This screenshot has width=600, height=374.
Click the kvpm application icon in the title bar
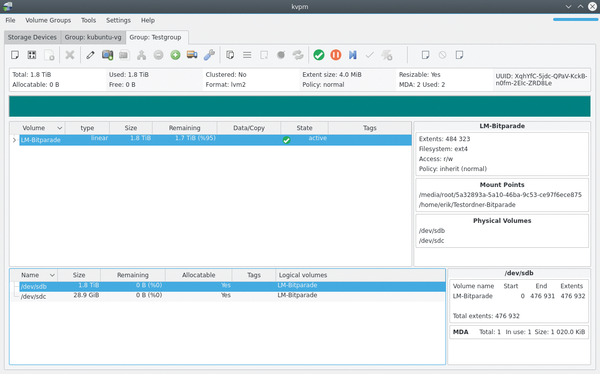7,6
